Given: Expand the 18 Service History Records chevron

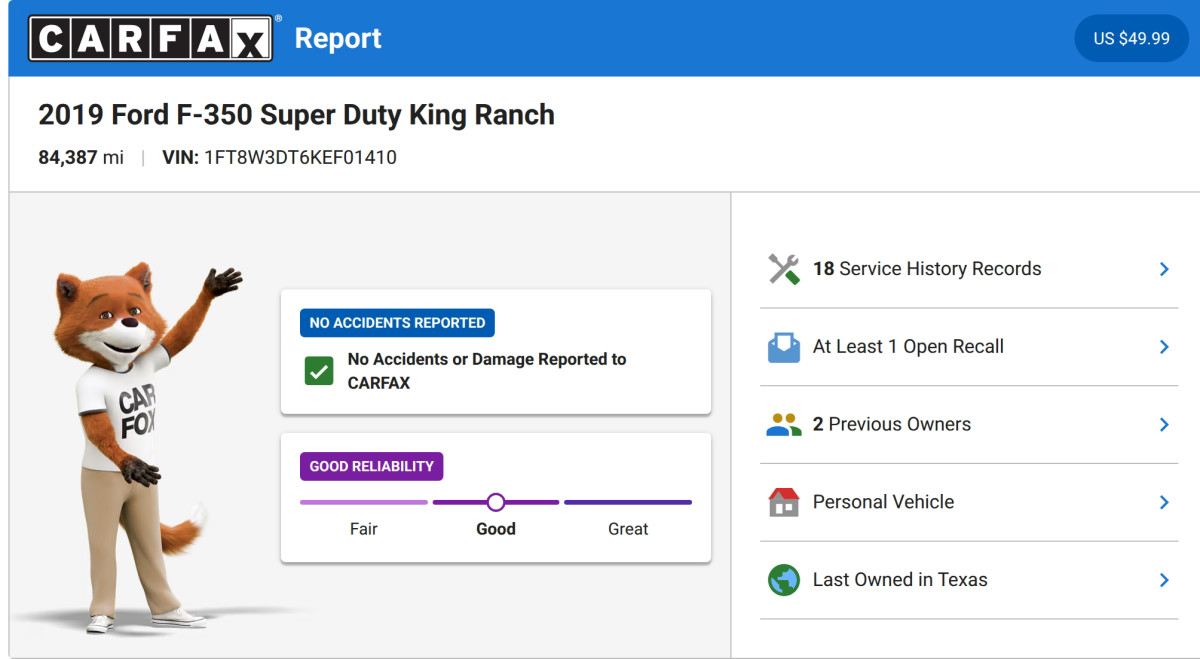Looking at the screenshot, I should (1164, 269).
